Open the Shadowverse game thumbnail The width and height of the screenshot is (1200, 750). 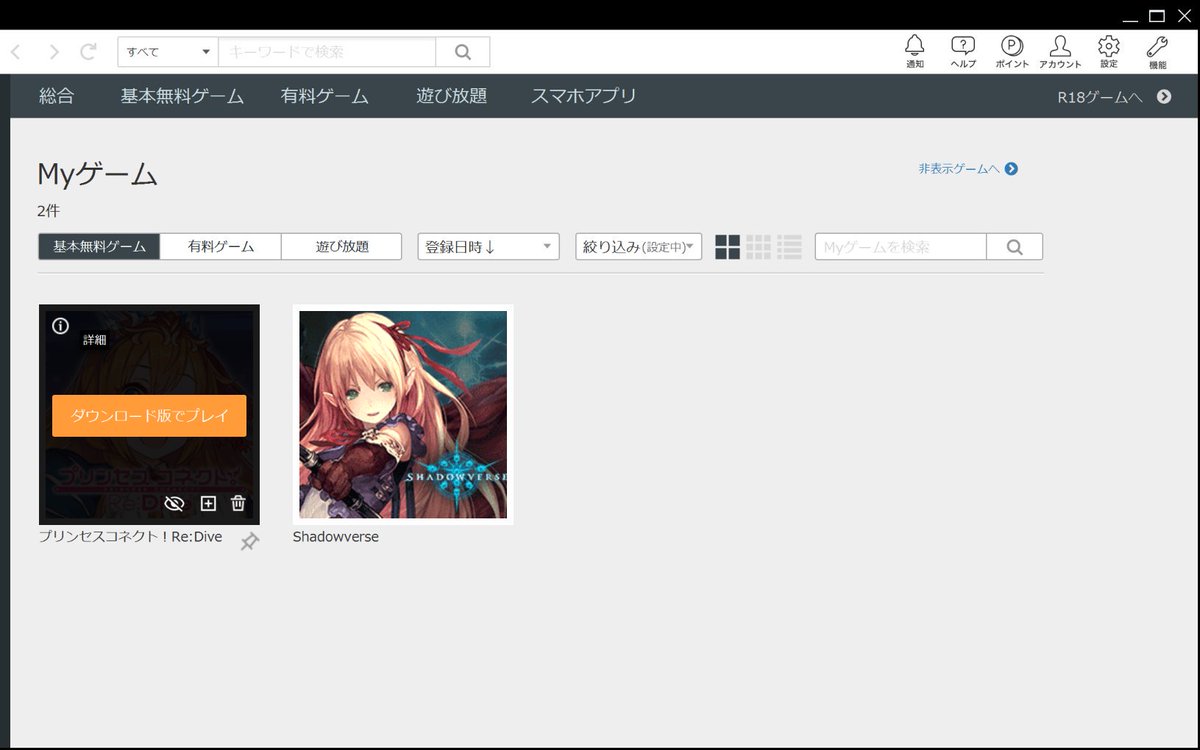pyautogui.click(x=403, y=415)
